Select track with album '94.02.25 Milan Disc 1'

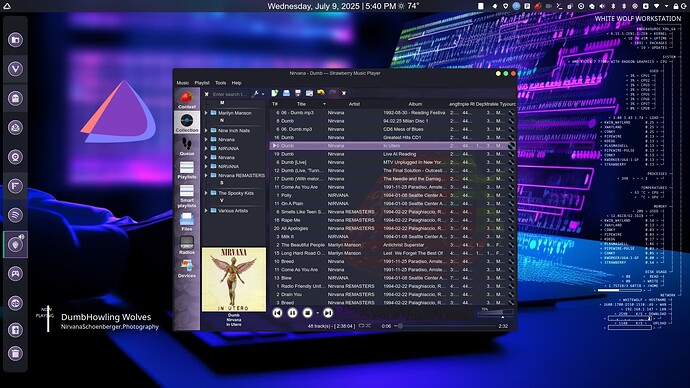tap(391, 121)
